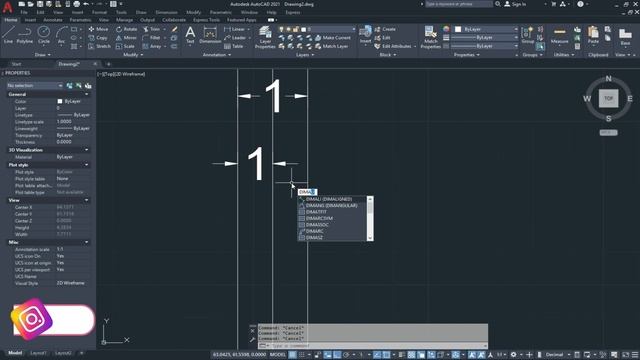Click Match Layer button

tap(331, 46)
